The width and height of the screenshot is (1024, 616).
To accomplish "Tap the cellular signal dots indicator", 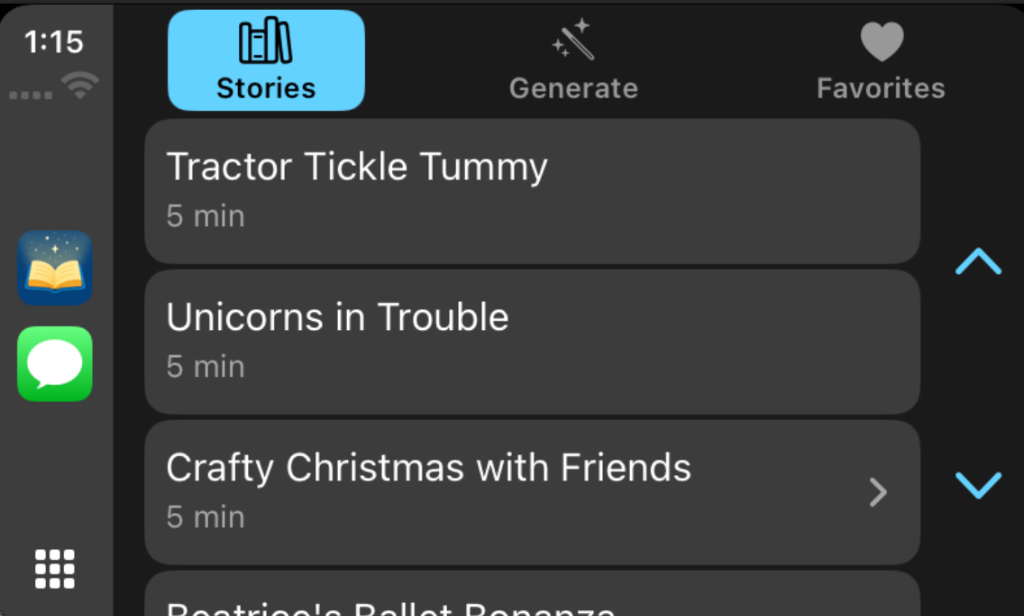I will pos(31,95).
